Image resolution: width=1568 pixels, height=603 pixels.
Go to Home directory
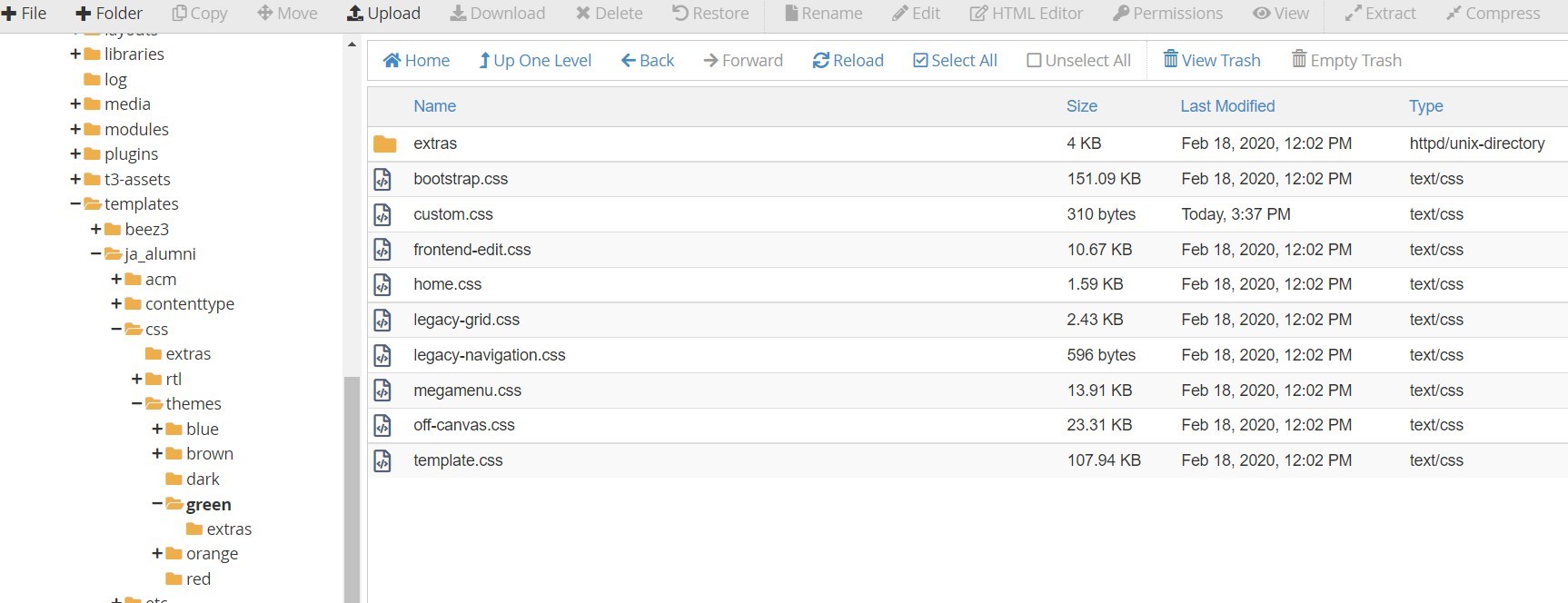[x=416, y=61]
